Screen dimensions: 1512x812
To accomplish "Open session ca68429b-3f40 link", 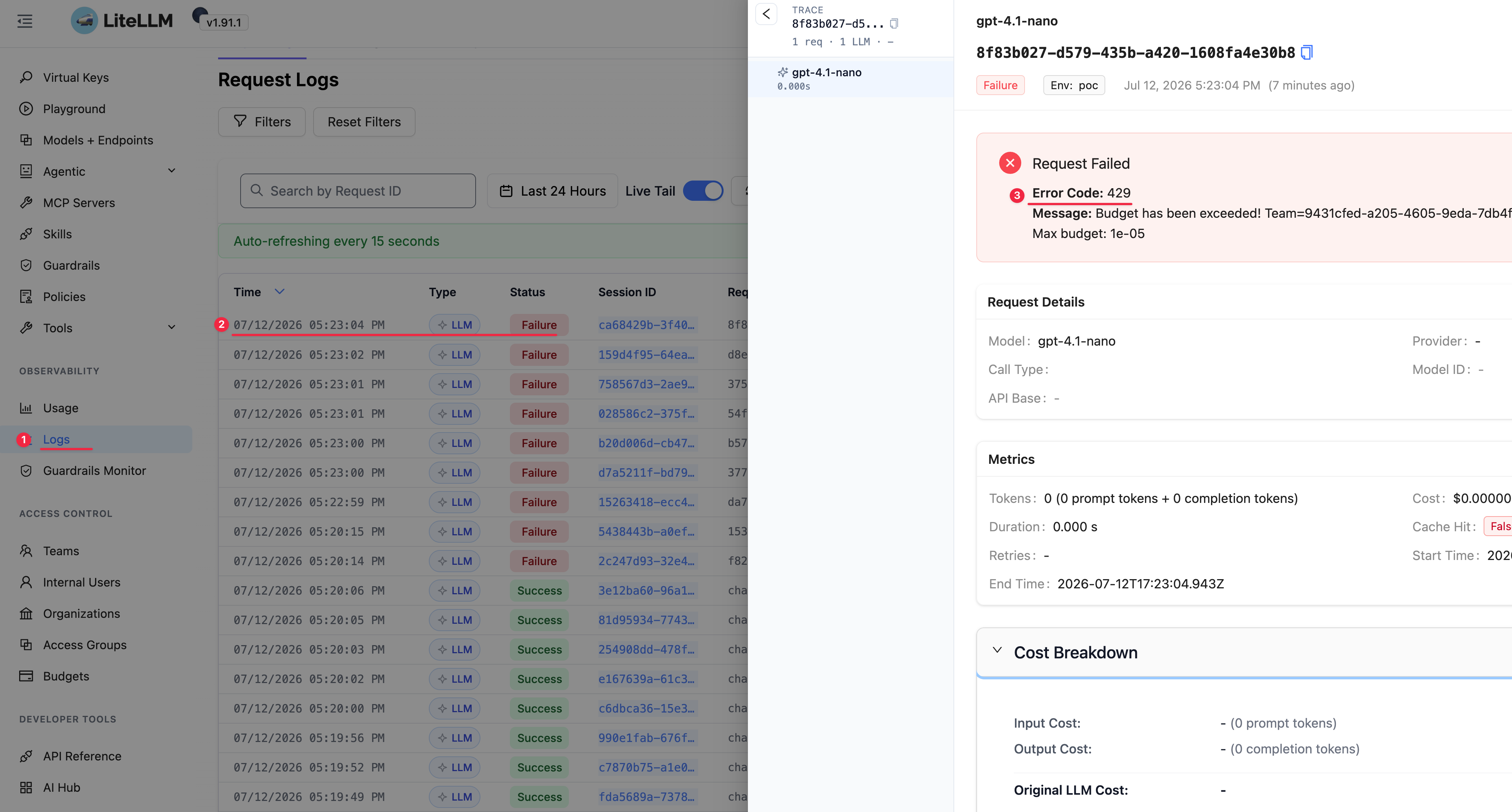I will [647, 325].
